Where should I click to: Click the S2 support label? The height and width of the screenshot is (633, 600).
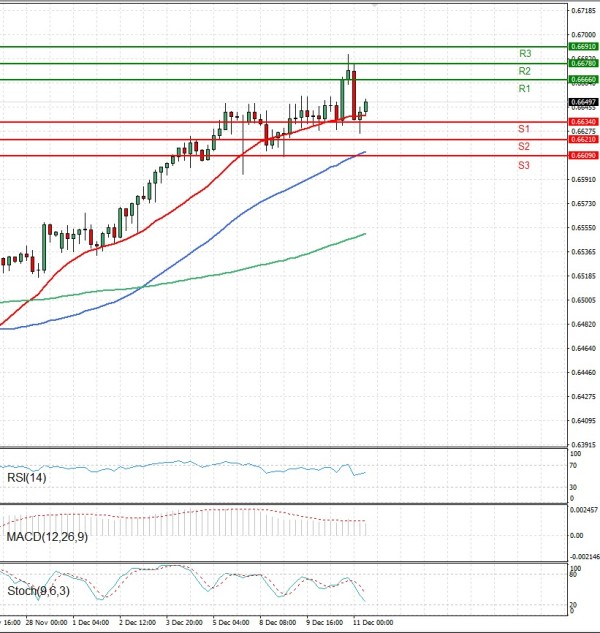(523, 147)
